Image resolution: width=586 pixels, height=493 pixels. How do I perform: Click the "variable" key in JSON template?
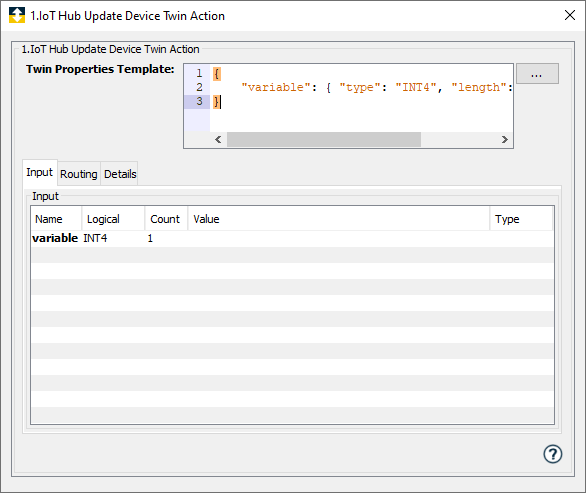pyautogui.click(x=276, y=87)
